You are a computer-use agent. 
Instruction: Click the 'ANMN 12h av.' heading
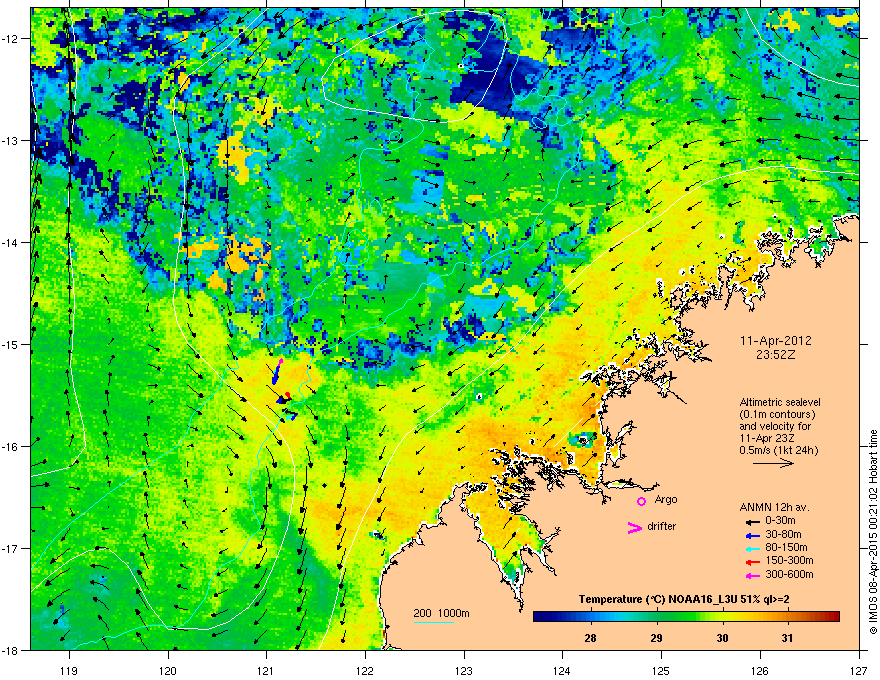click(774, 507)
